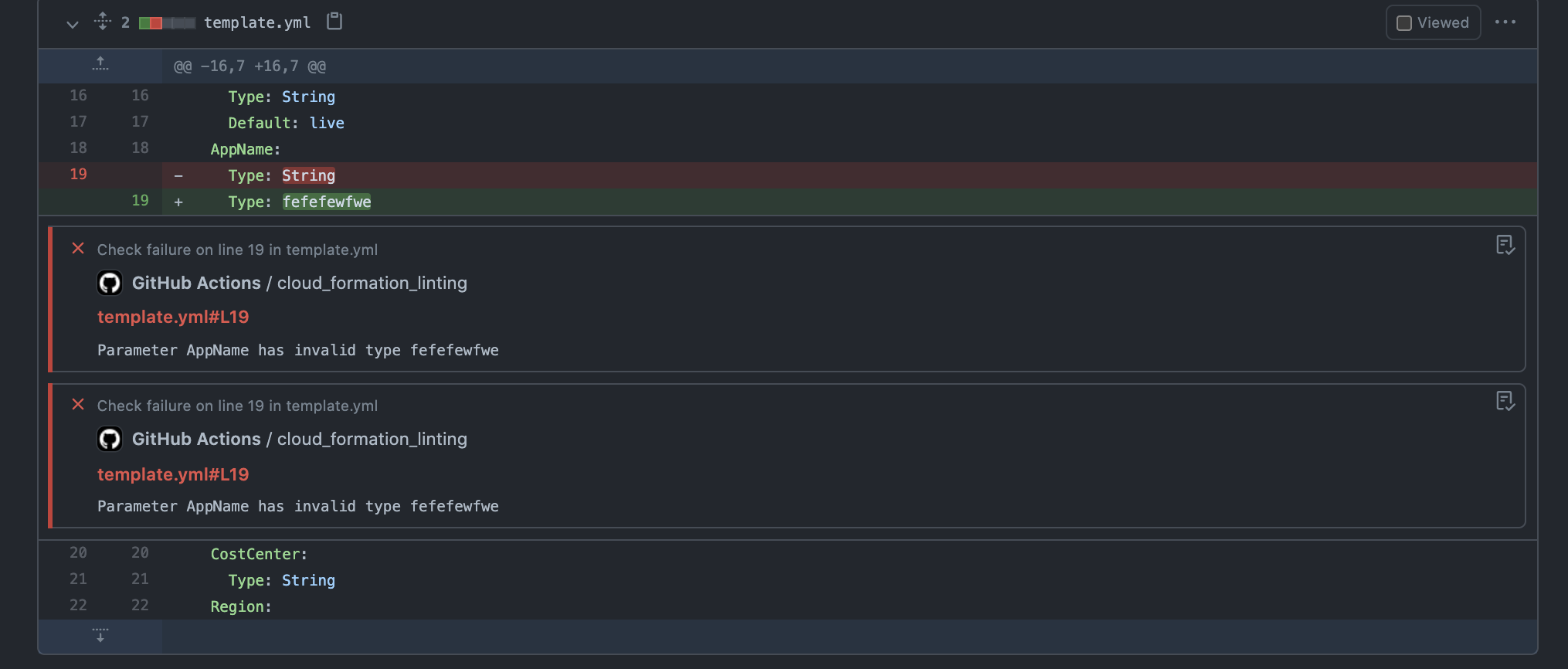Click the first check failure red X icon
Image resolution: width=1568 pixels, height=669 pixels.
pyautogui.click(x=78, y=249)
